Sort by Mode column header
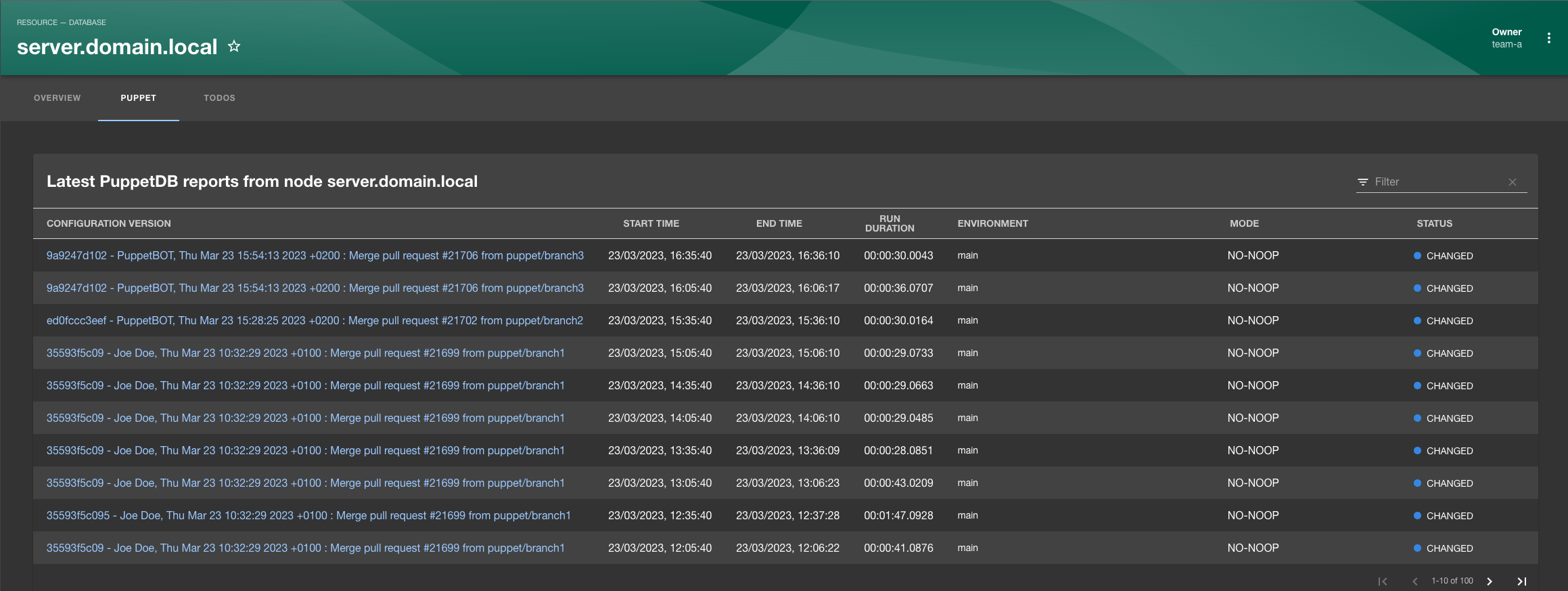 click(x=1244, y=223)
